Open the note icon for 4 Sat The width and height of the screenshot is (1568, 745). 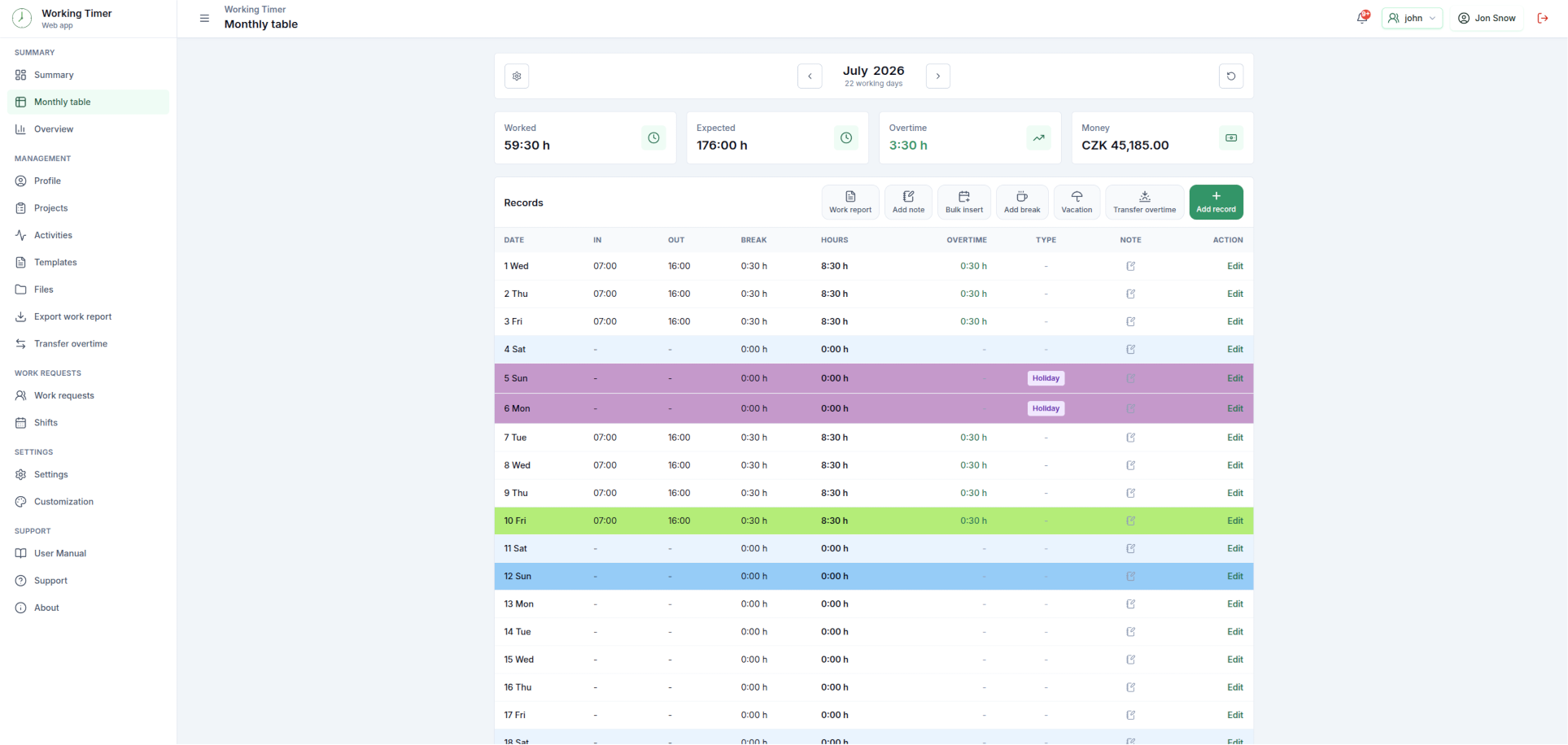click(1130, 349)
